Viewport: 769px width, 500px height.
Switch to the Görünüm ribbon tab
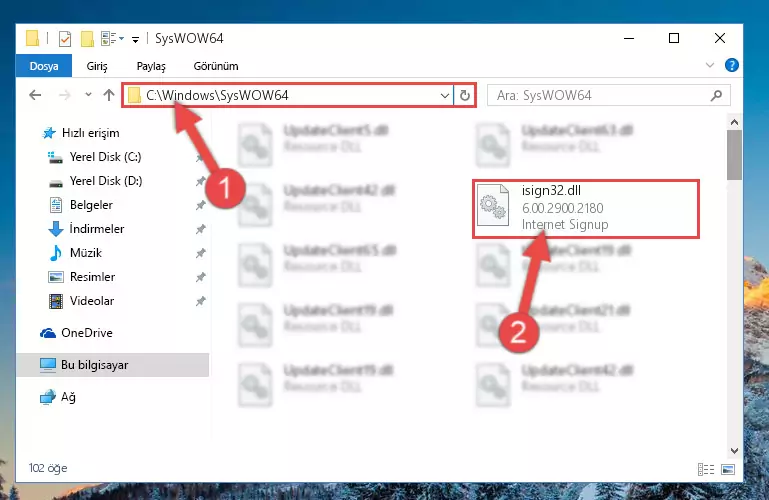[x=216, y=66]
